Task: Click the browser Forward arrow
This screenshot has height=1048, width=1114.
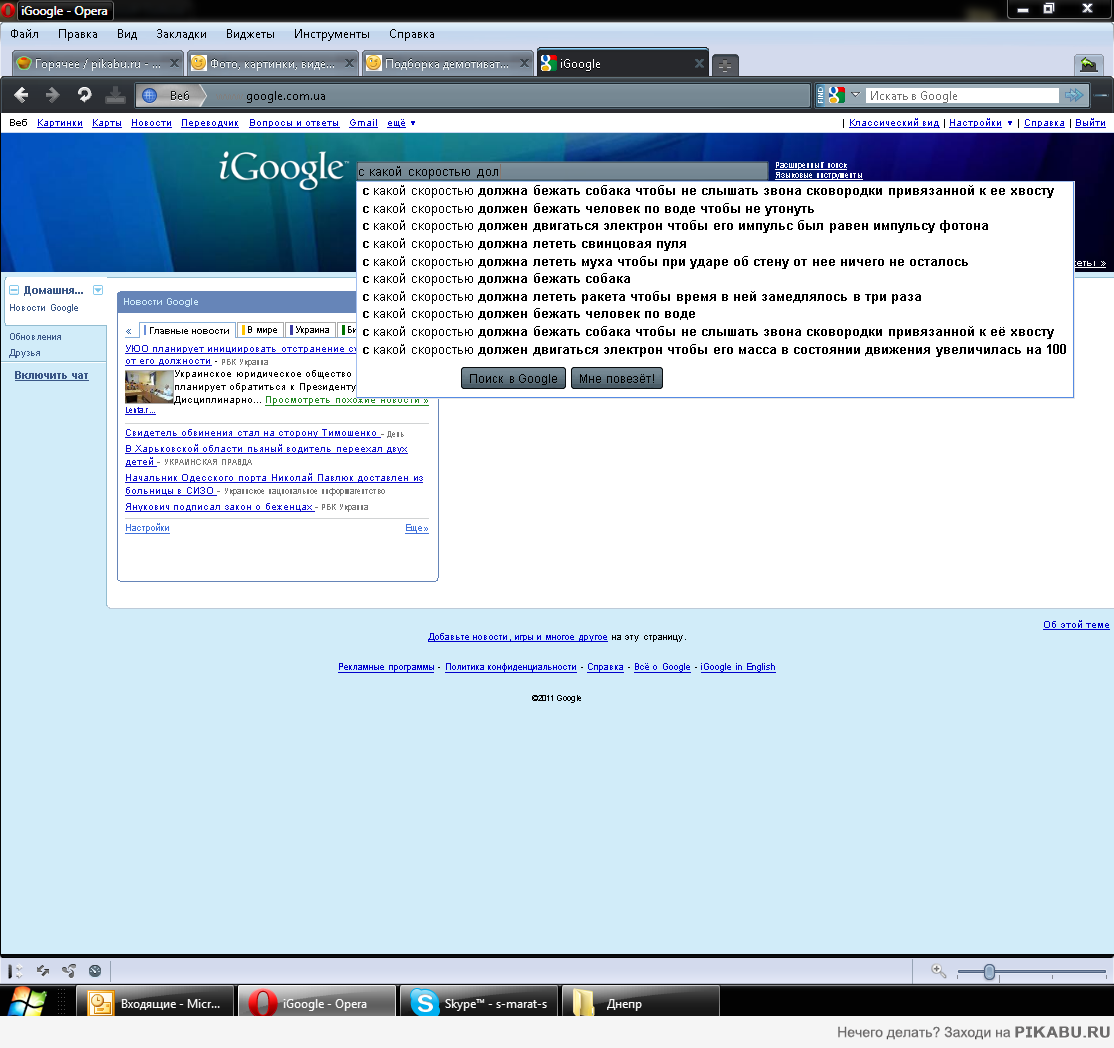Action: 53,95
